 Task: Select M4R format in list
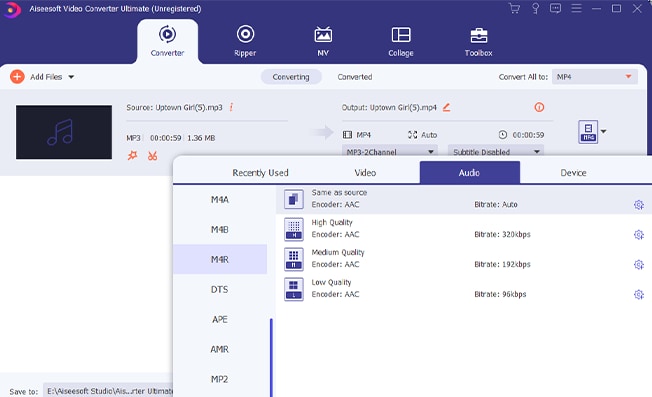[220, 259]
